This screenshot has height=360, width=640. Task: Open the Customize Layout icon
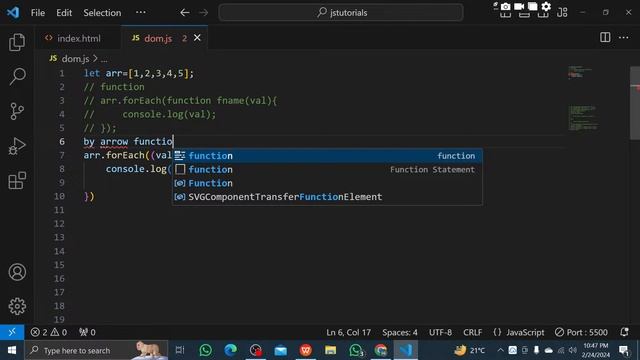pos(562,13)
